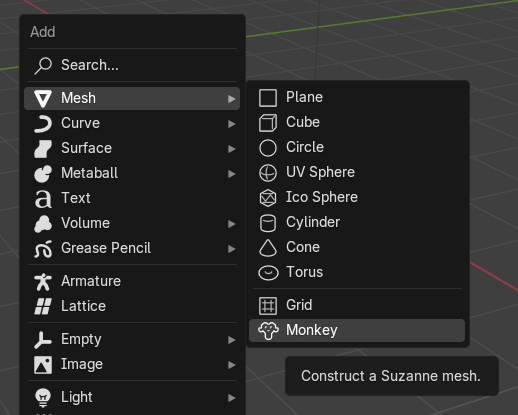Expand the Empty submenu arrow
Image resolution: width=518 pixels, height=415 pixels.
231,340
